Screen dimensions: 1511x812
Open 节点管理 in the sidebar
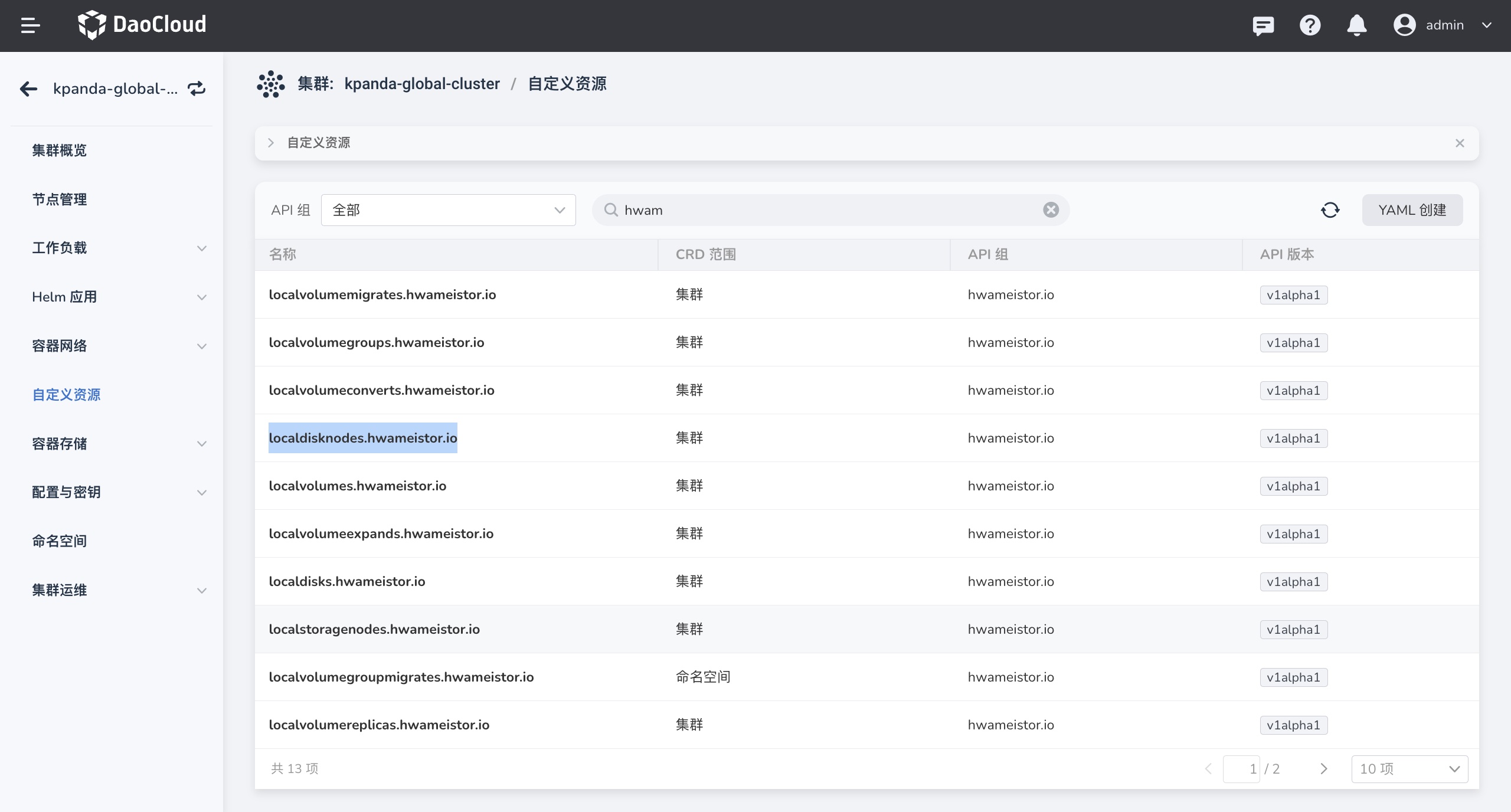(x=59, y=199)
